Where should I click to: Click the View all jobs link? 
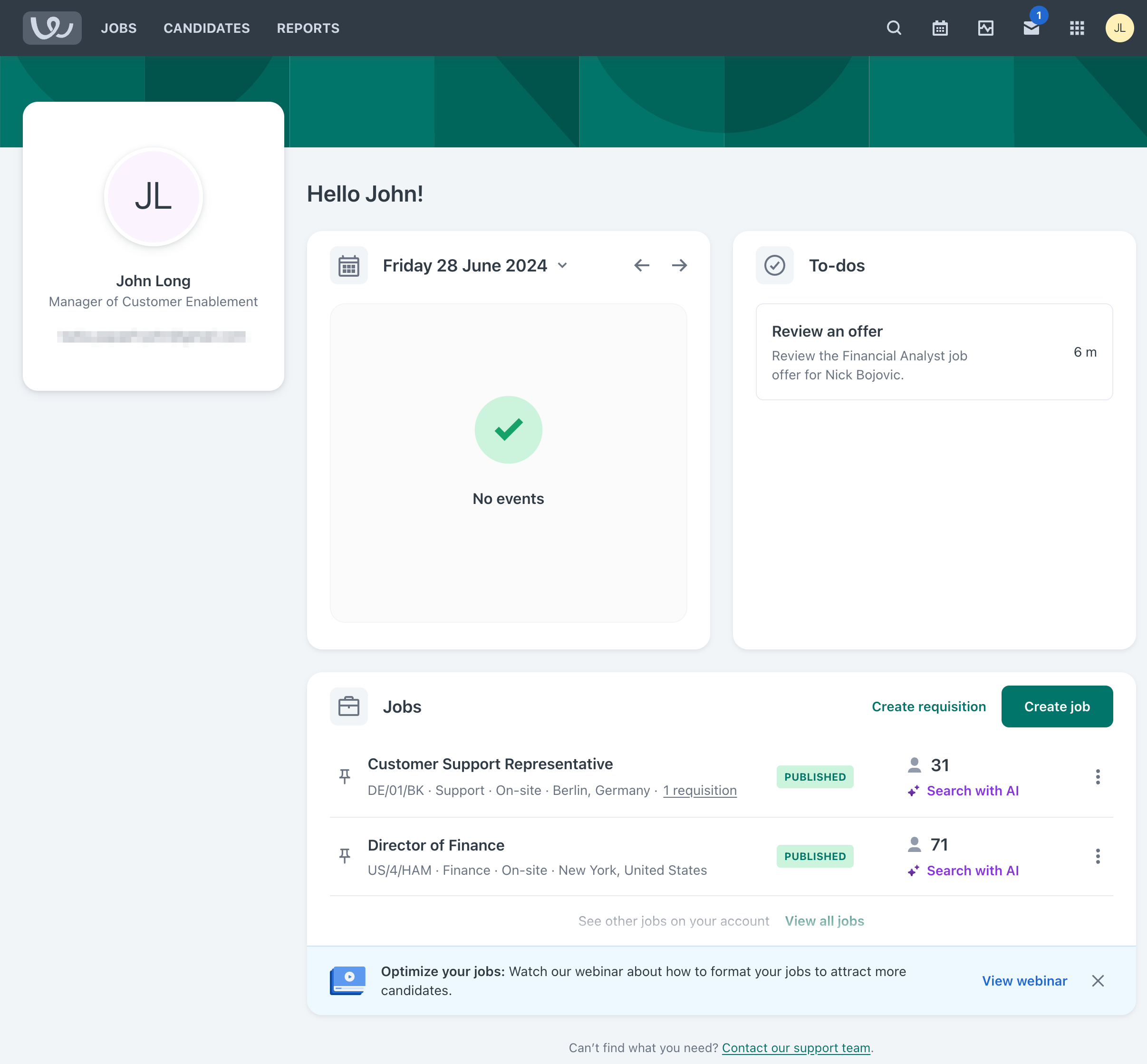point(824,920)
